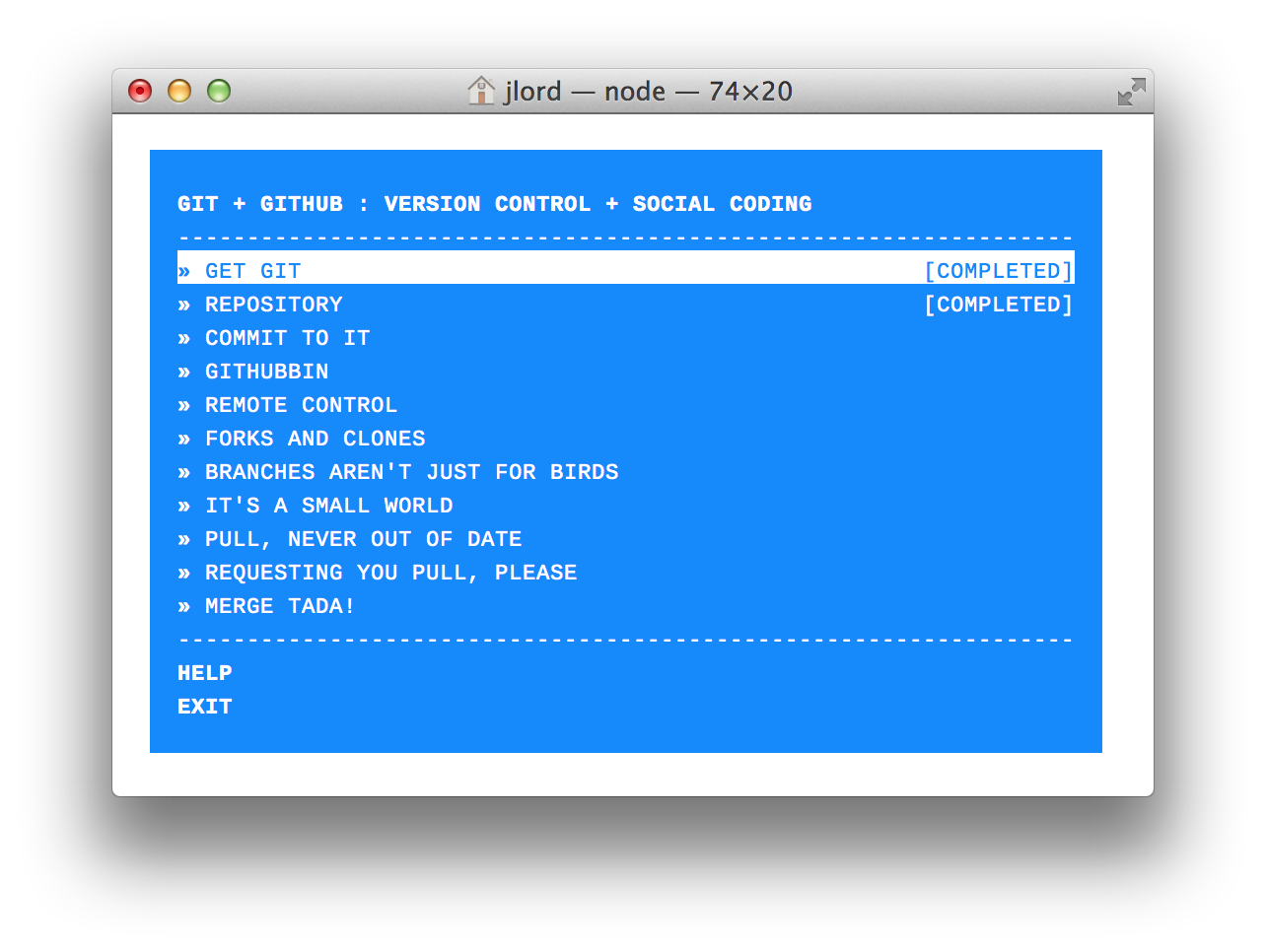Click the HELP option
This screenshot has width=1266, height=952.
point(205,673)
